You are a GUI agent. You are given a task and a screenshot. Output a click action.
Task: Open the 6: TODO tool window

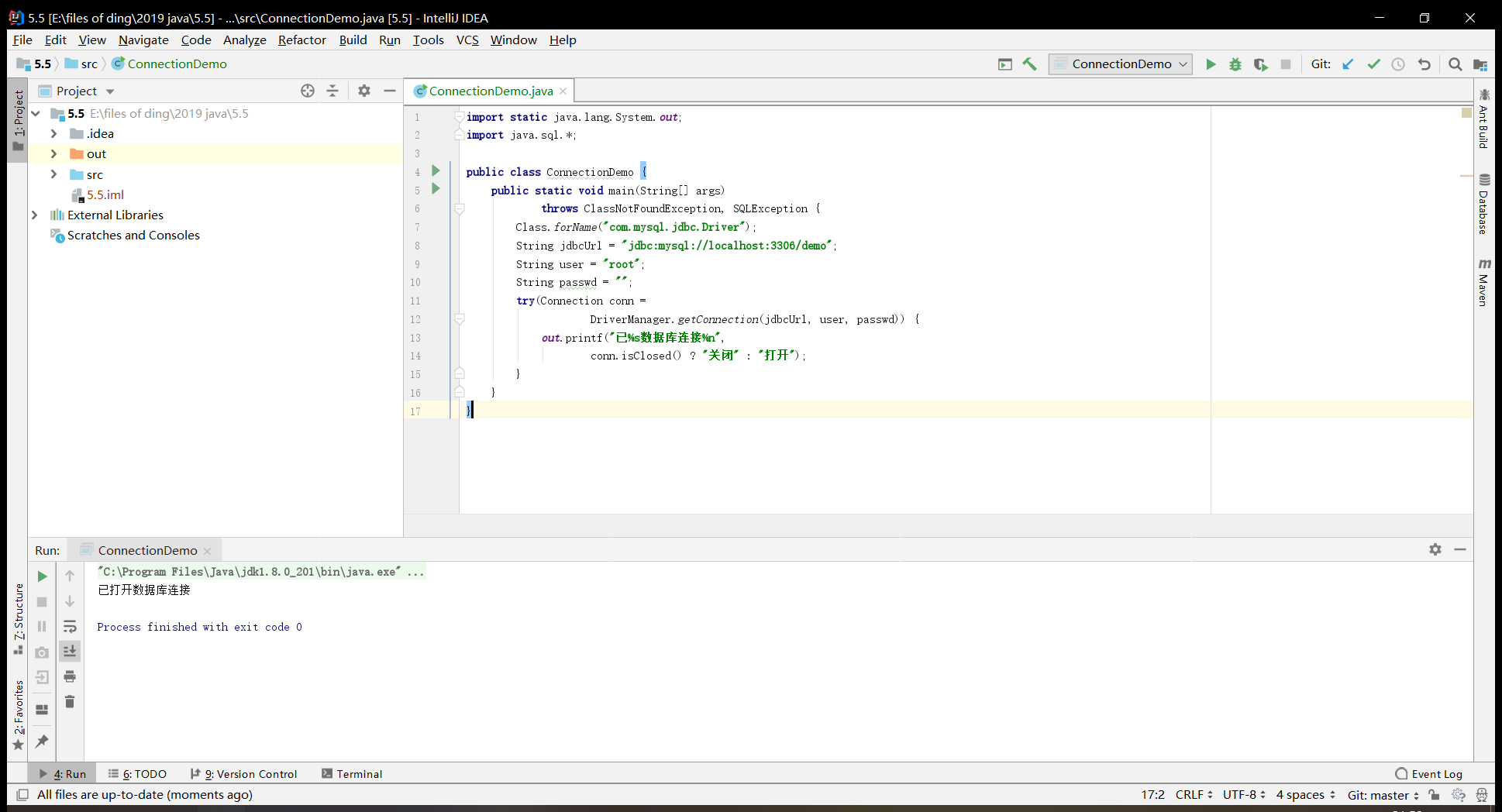point(138,773)
